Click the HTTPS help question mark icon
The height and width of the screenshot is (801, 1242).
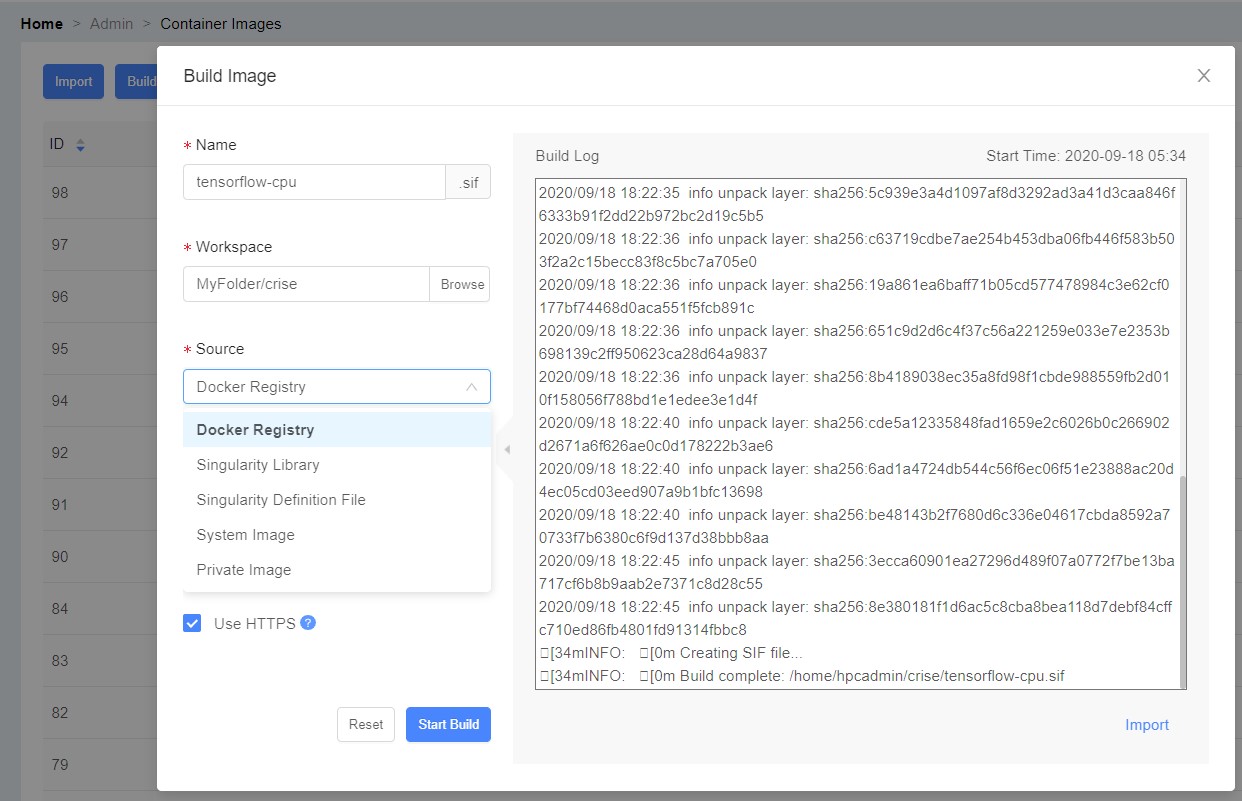point(308,623)
